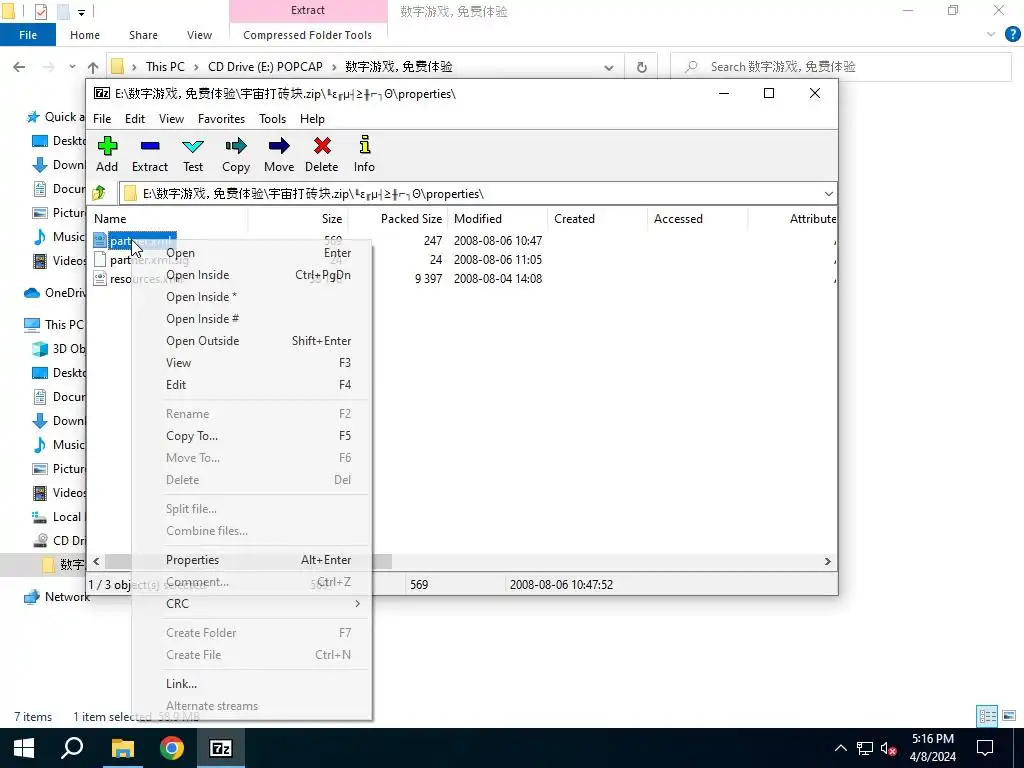Sort by the Modified column header
Image resolution: width=1024 pixels, height=768 pixels.
498,219
